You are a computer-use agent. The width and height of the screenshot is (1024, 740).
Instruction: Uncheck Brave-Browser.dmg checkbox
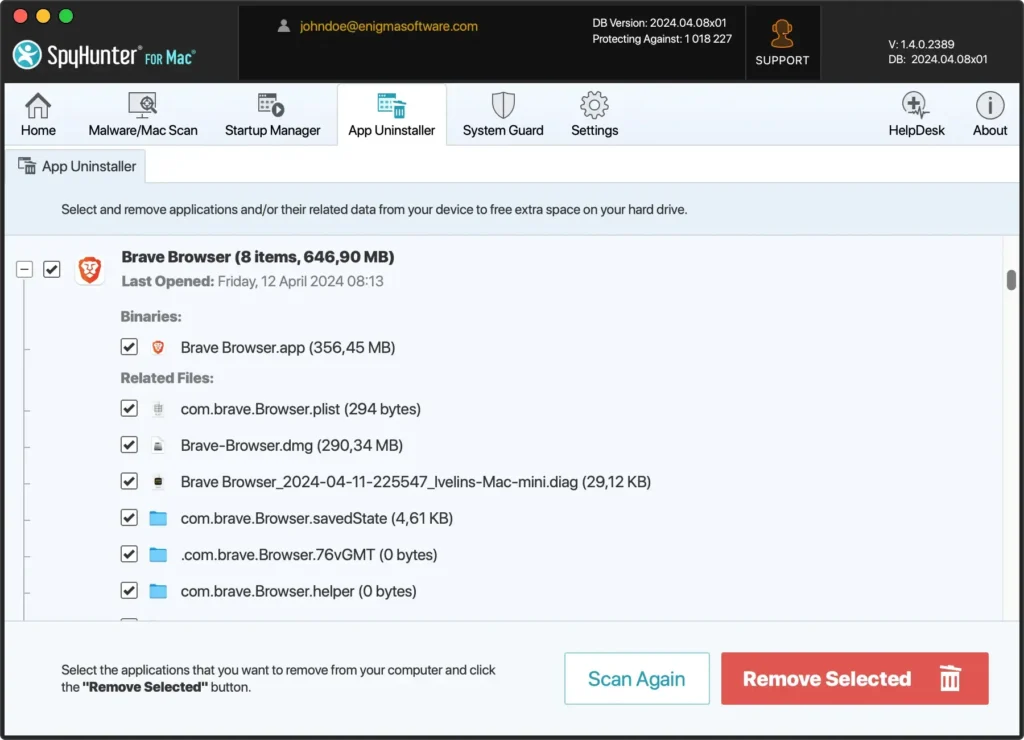129,445
